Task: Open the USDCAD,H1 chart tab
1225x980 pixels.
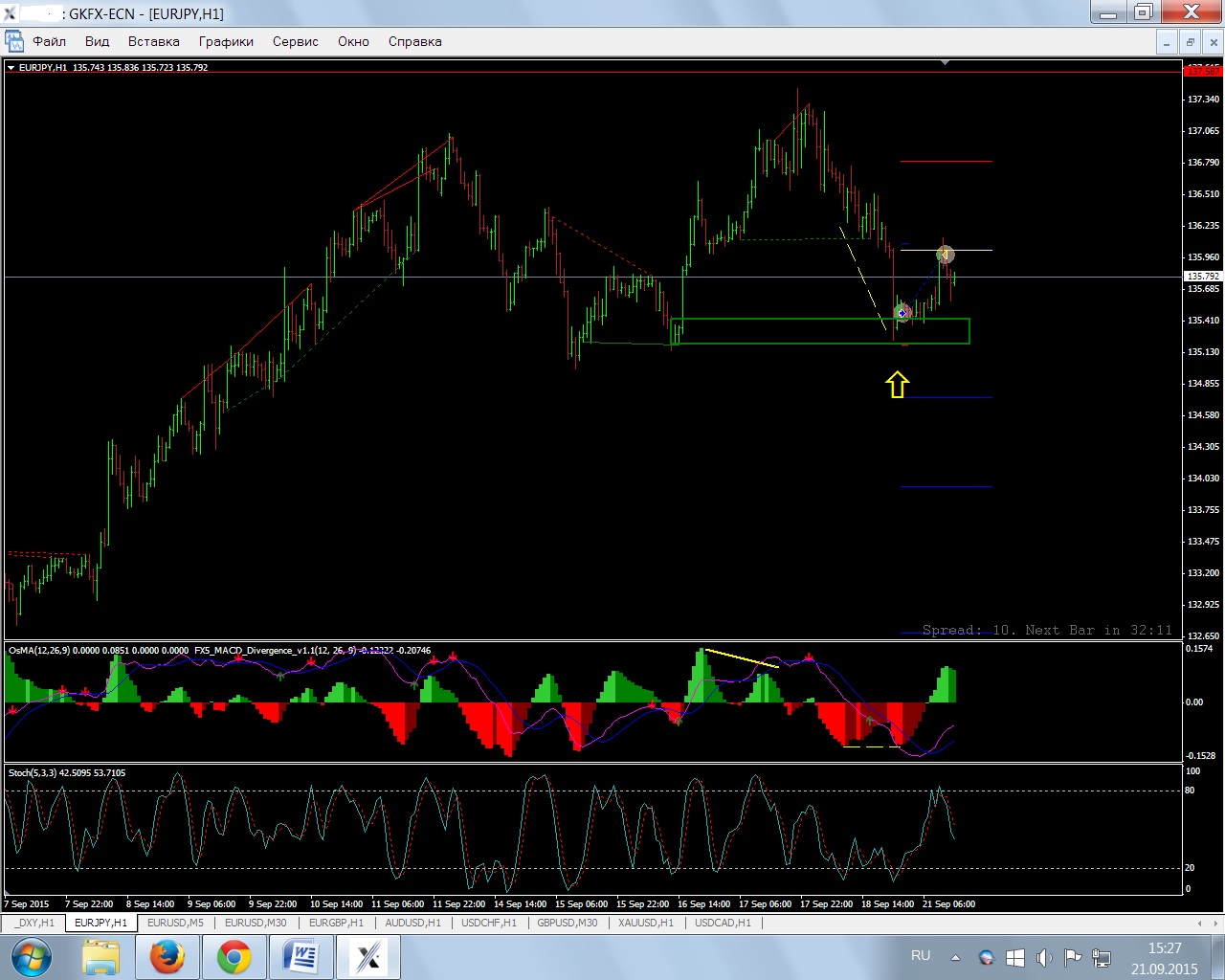Action: [723, 923]
